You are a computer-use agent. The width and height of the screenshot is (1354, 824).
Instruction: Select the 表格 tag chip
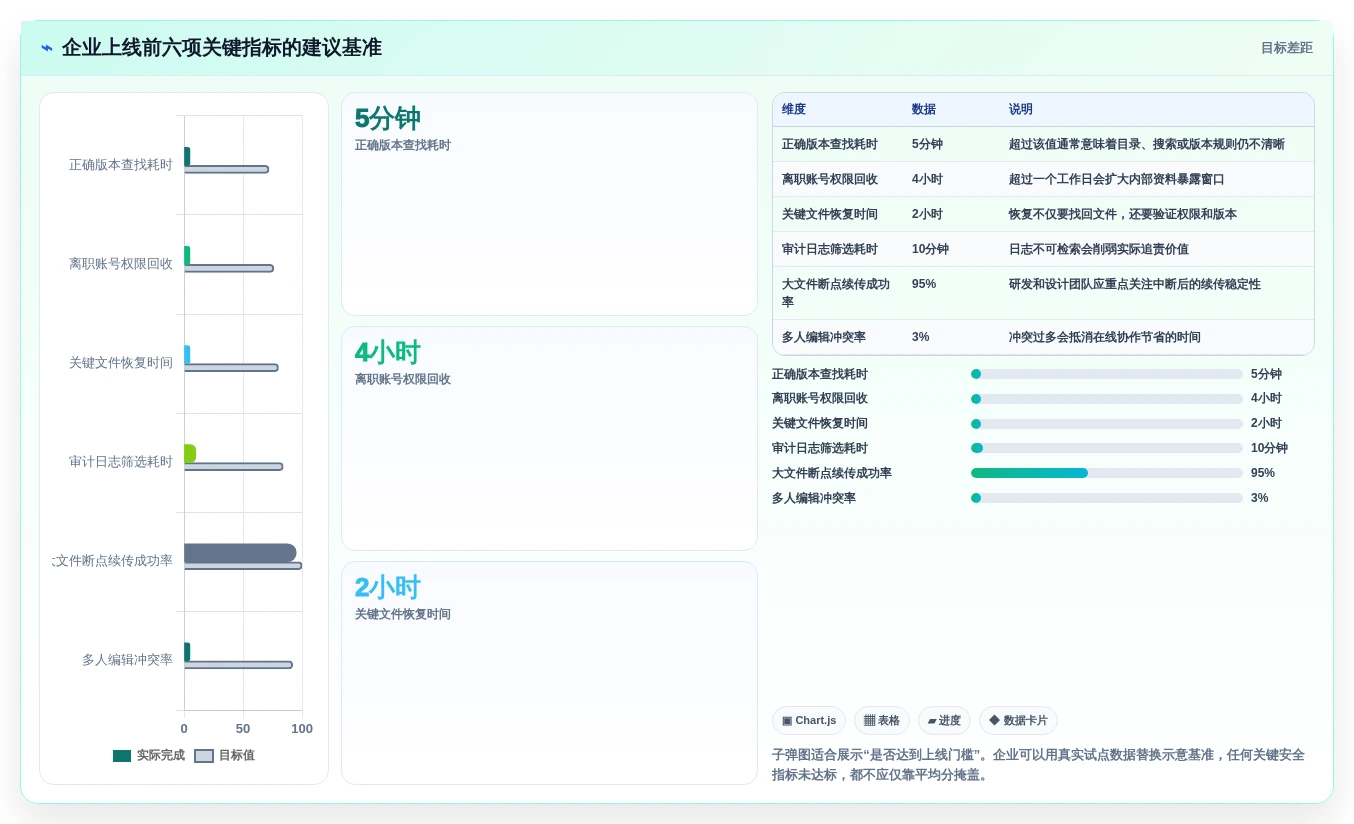pos(882,721)
